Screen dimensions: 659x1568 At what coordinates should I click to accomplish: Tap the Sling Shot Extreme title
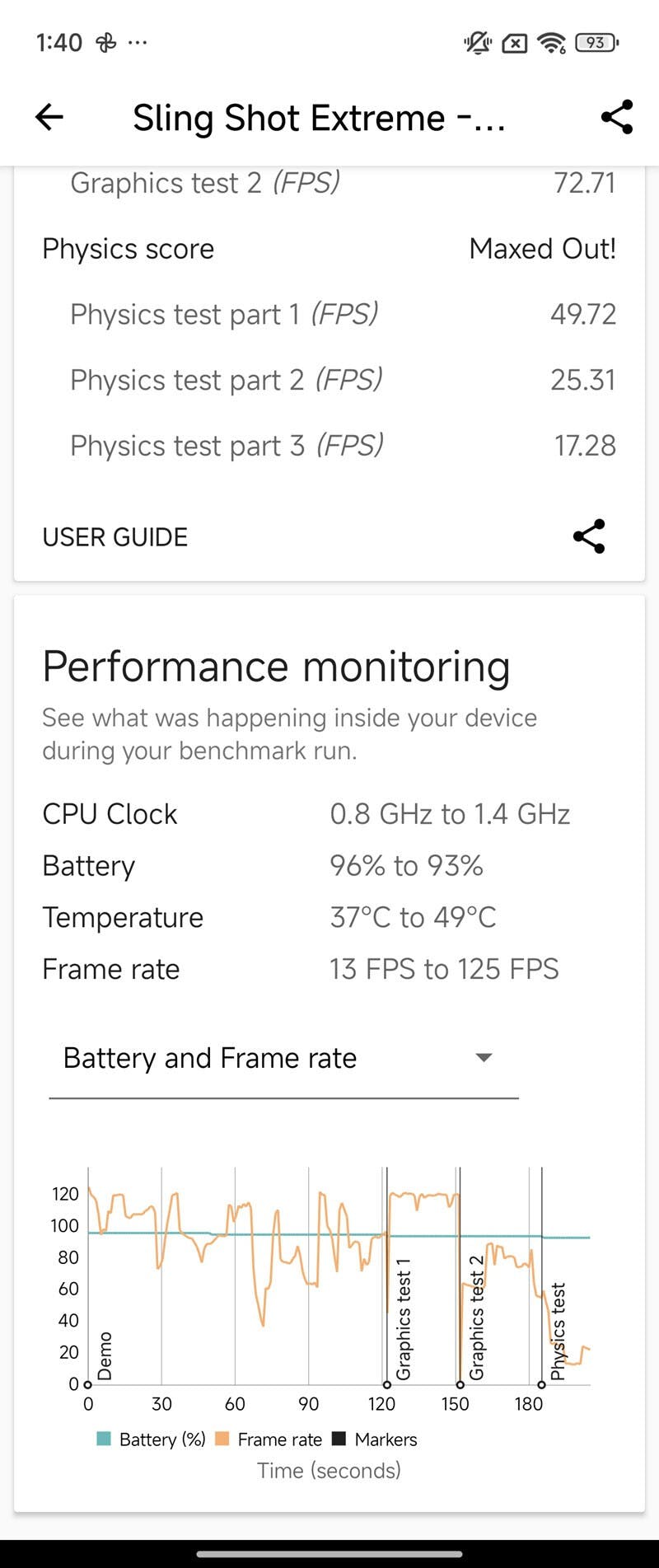320,118
